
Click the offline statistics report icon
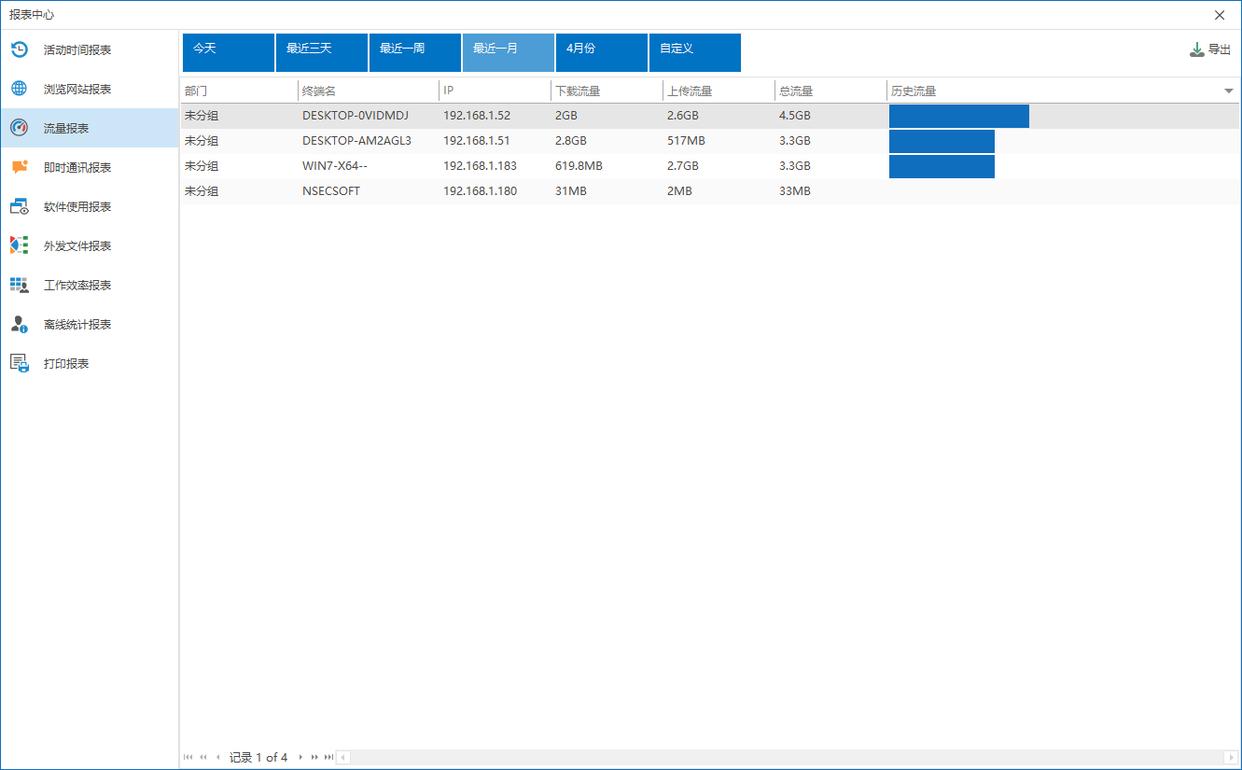[x=19, y=324]
